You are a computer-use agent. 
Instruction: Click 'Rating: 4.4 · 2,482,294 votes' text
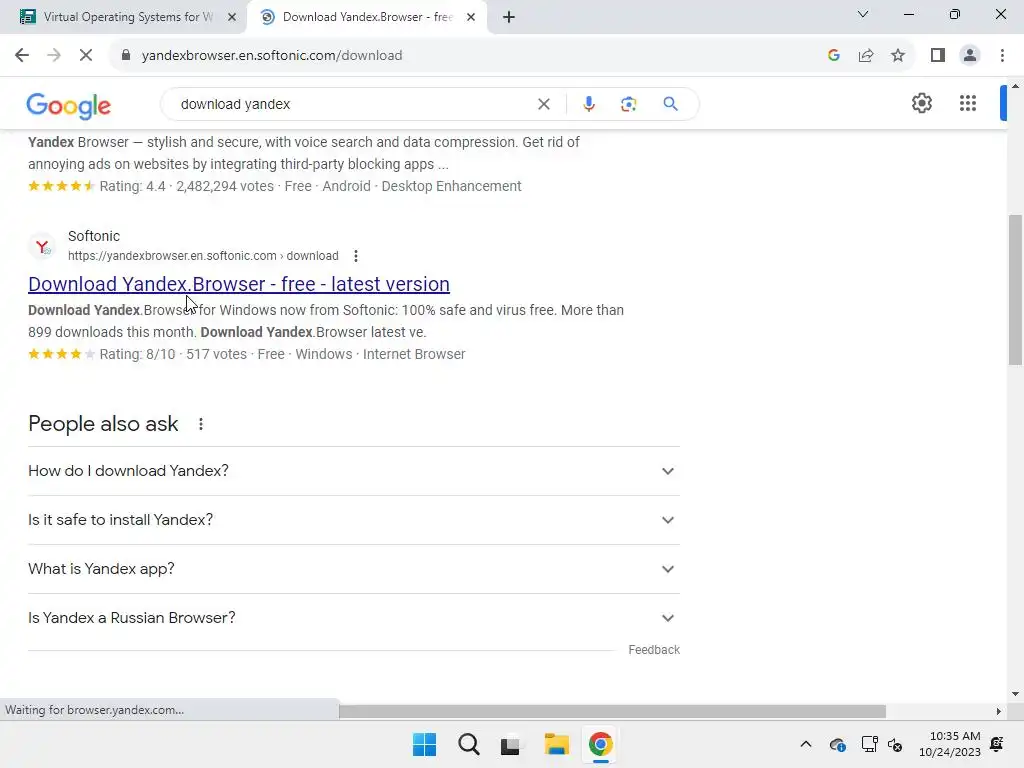pos(187,187)
